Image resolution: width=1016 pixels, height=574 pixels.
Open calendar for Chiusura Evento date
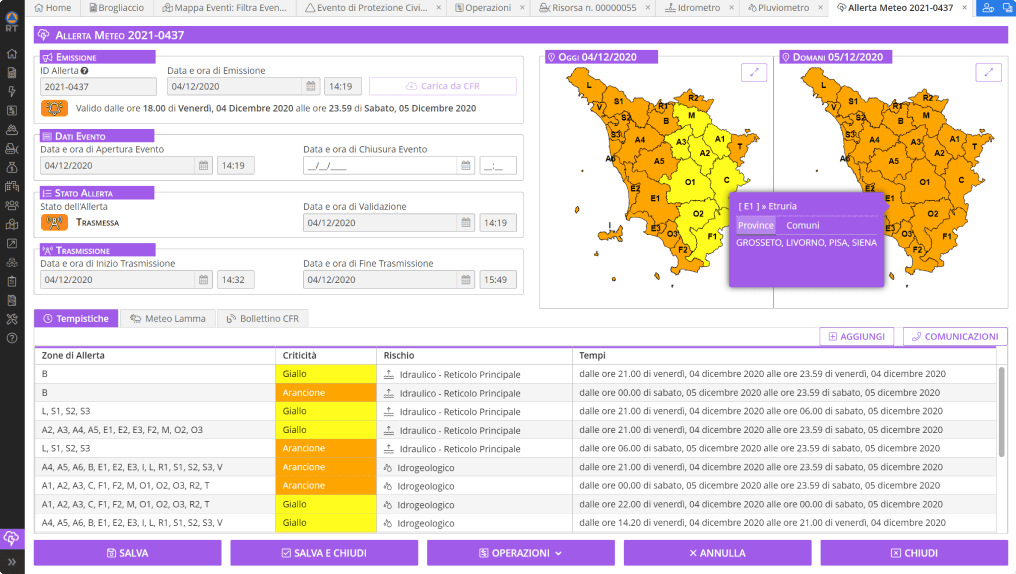[466, 165]
